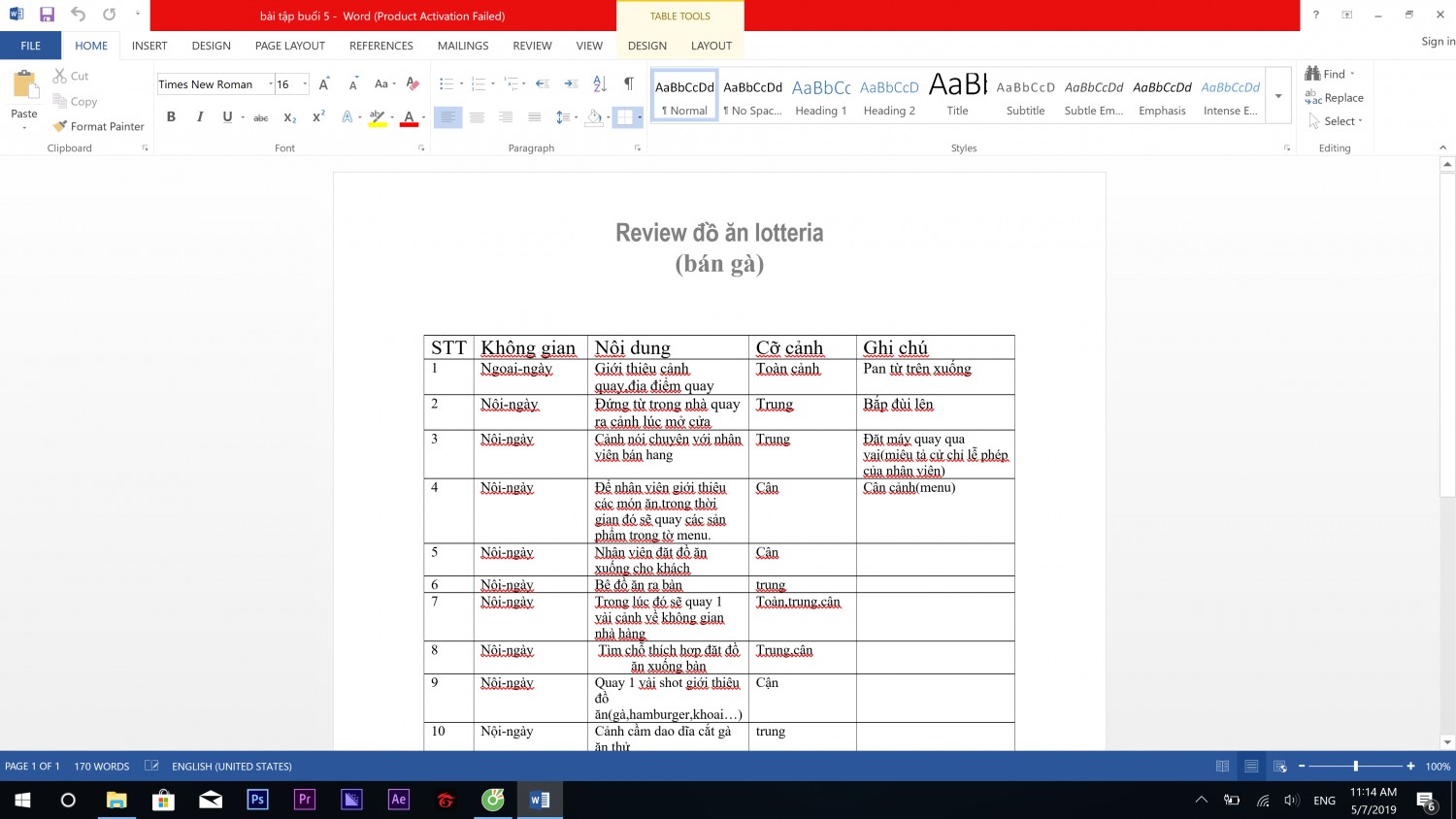Open the line spacing dropdown

click(565, 117)
